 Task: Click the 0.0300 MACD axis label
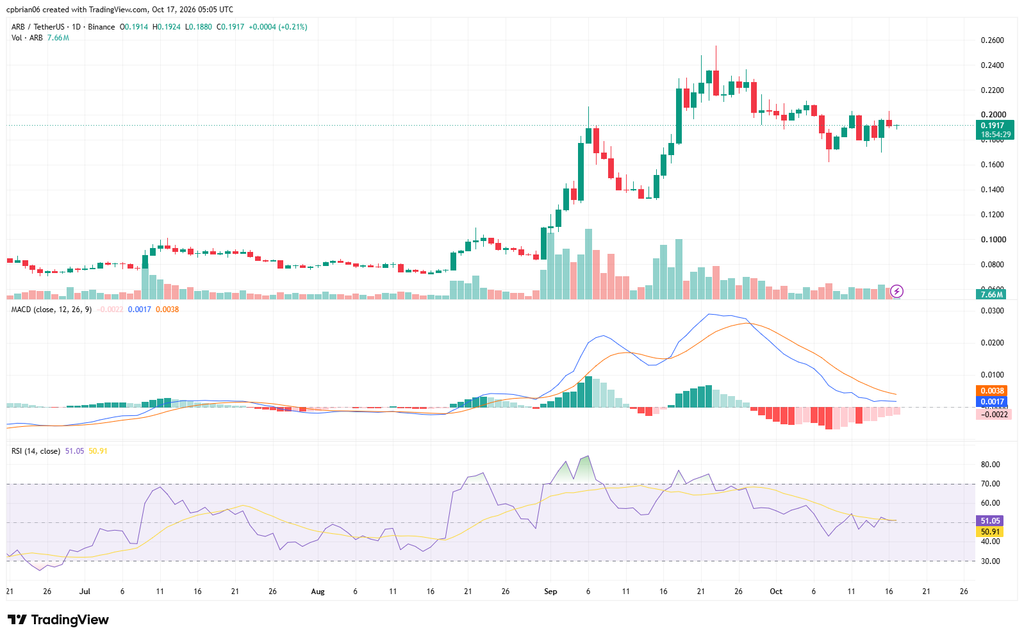click(992, 311)
